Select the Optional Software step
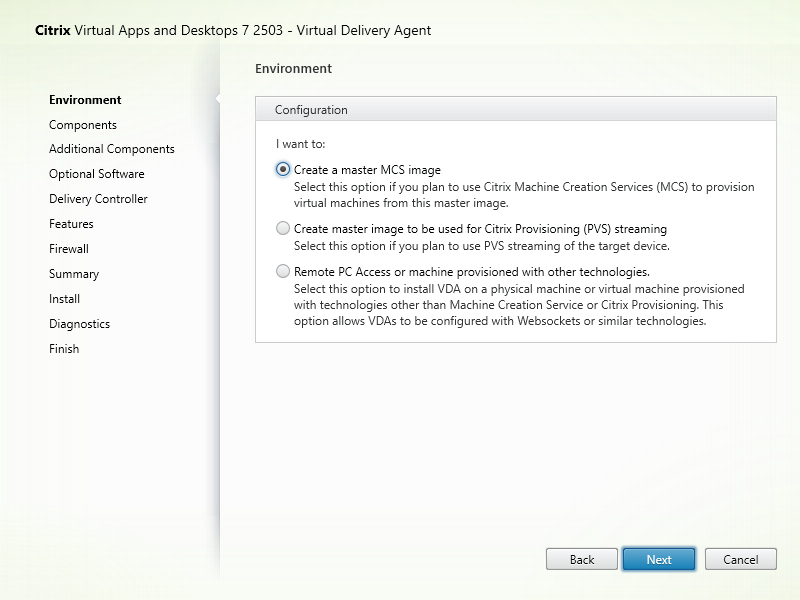Viewport: 800px width, 600px height. tap(96, 174)
